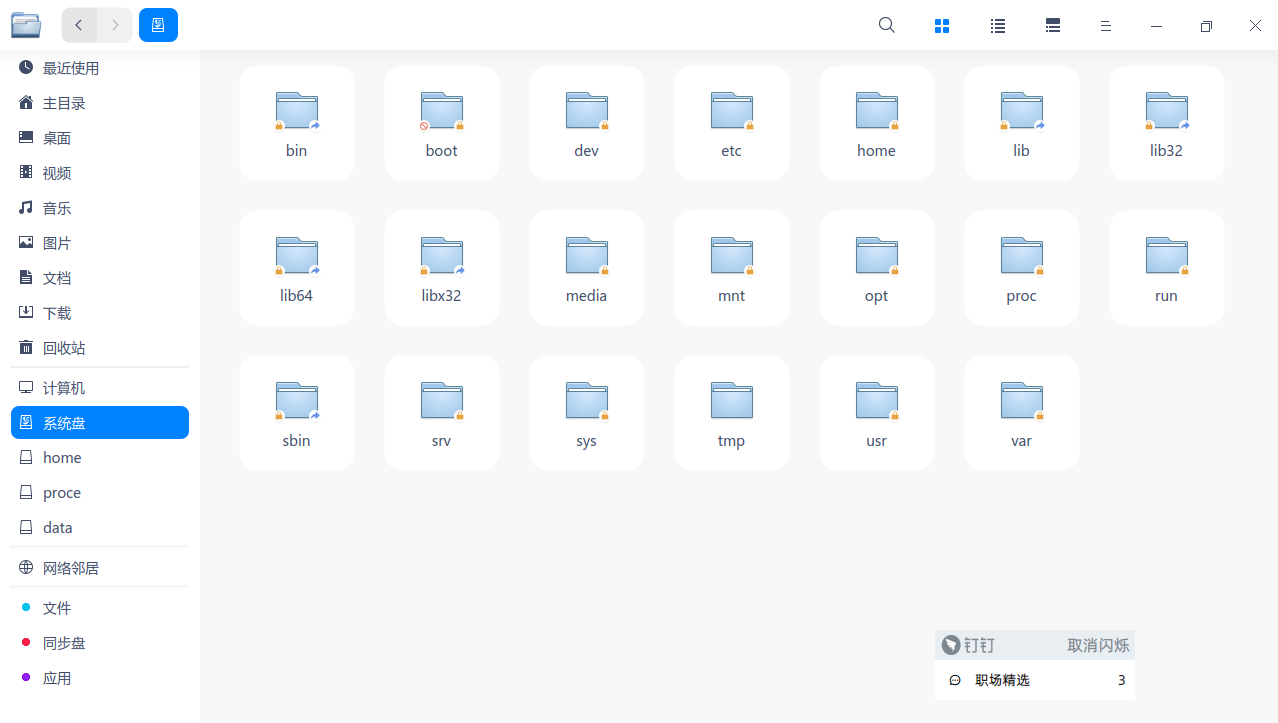Open the dev folder

pyautogui.click(x=587, y=123)
